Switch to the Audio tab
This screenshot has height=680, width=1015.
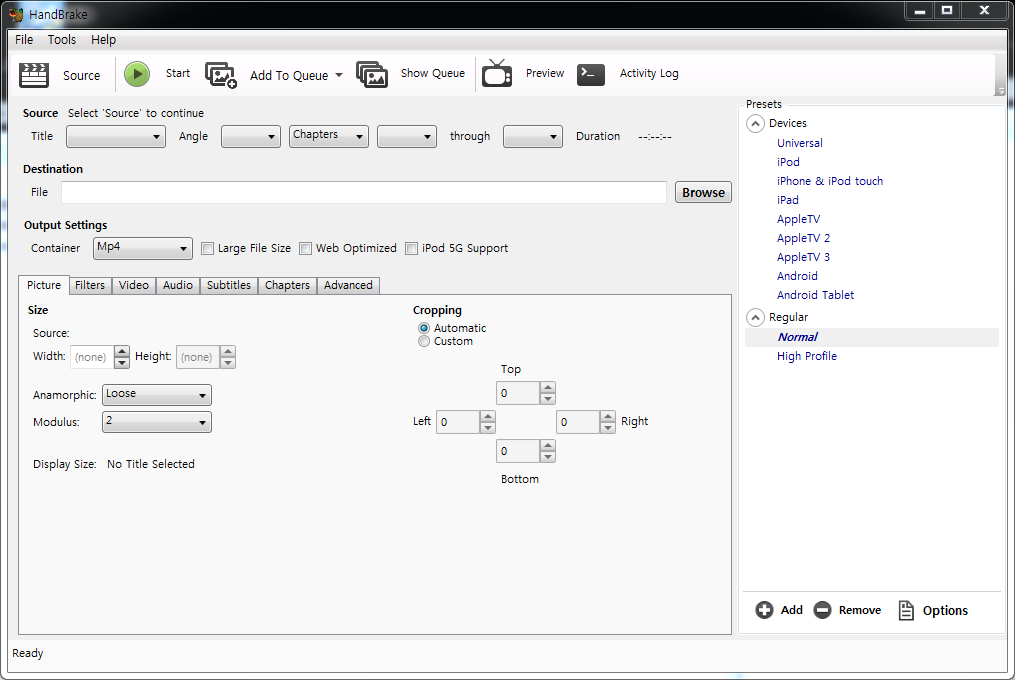point(178,286)
